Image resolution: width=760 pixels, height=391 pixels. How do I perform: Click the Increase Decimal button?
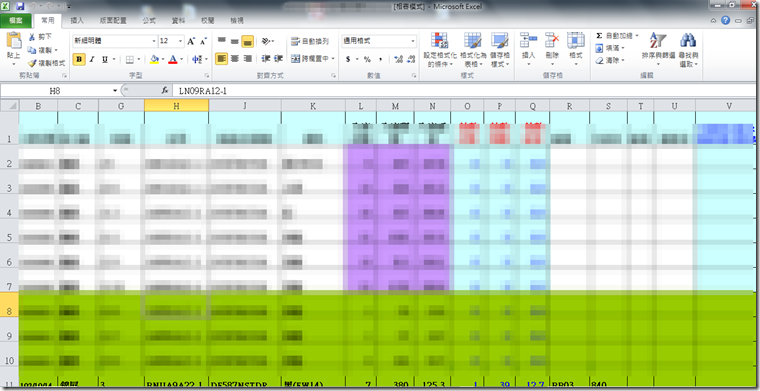tap(398, 59)
